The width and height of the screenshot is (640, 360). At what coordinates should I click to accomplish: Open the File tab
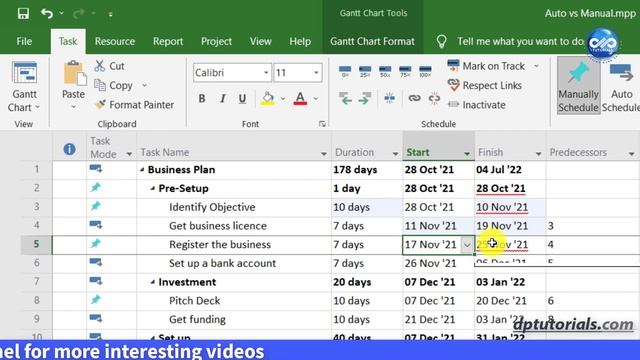(x=24, y=41)
